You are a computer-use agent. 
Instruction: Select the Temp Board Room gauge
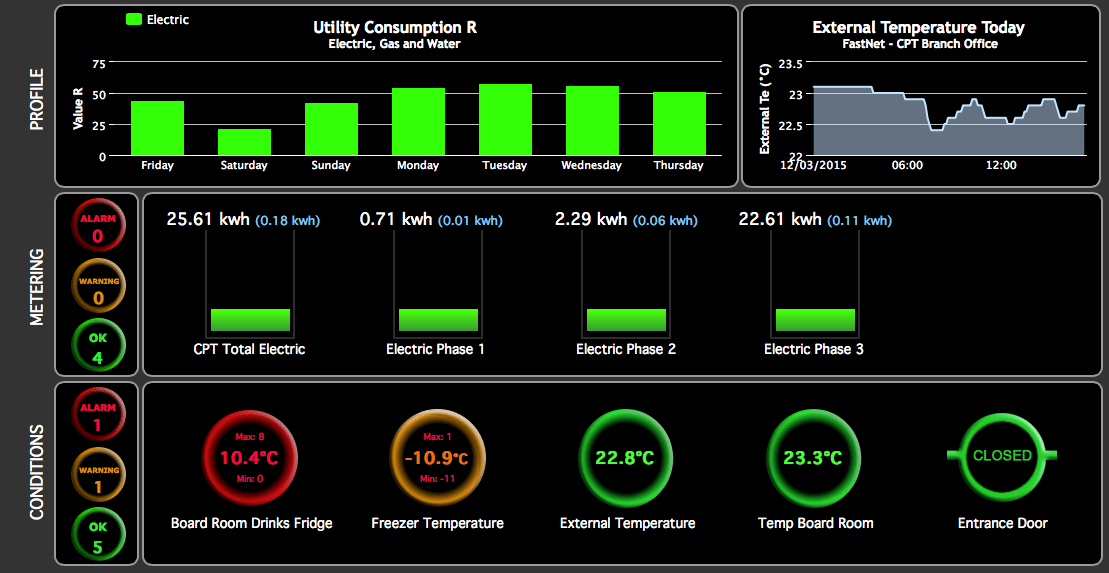814,458
